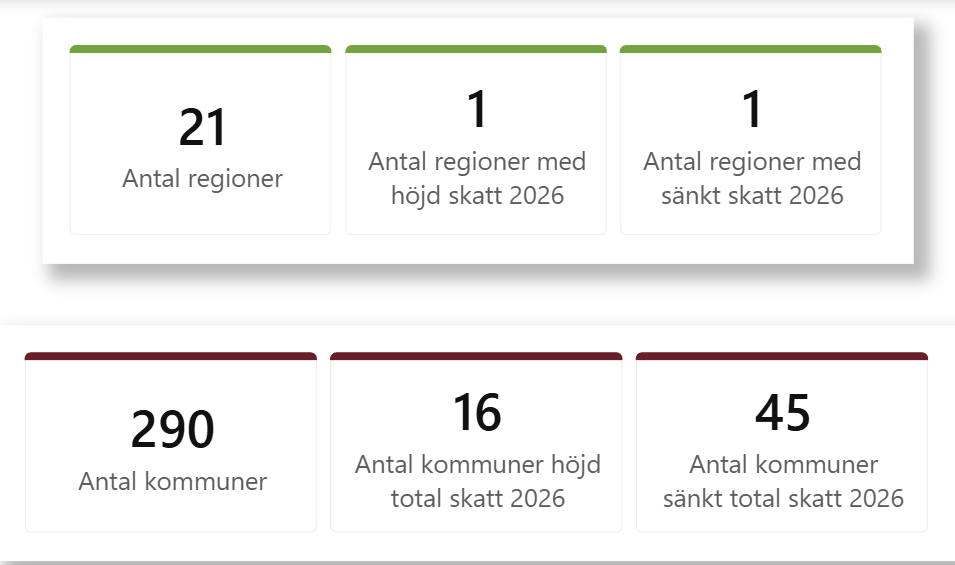Select the "Antal regioner" label
This screenshot has height=565, width=955.
(202, 179)
